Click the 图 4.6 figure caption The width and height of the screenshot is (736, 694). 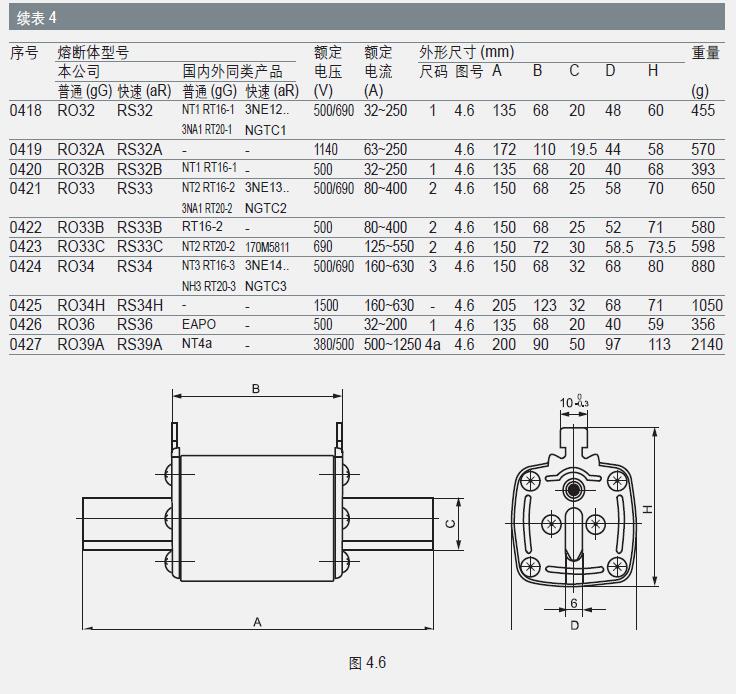pos(367,663)
